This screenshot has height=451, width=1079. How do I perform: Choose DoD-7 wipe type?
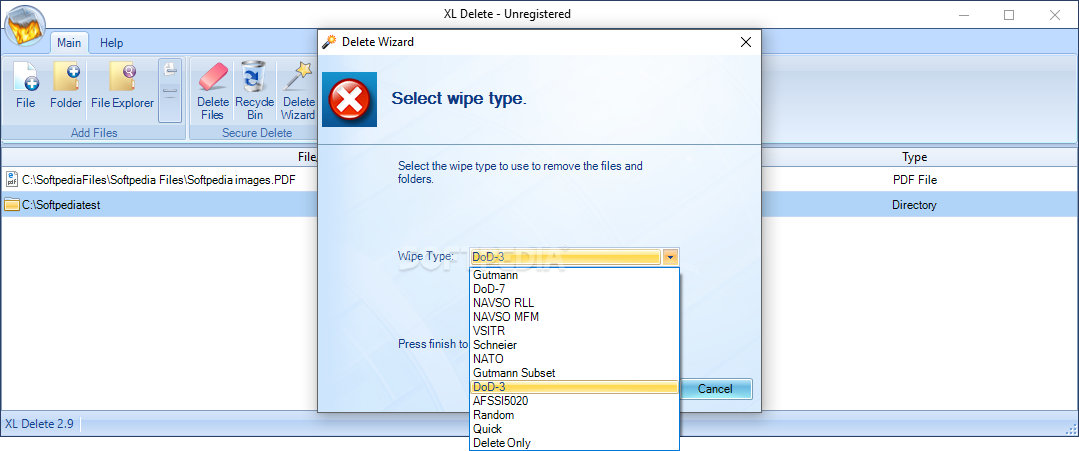click(575, 289)
